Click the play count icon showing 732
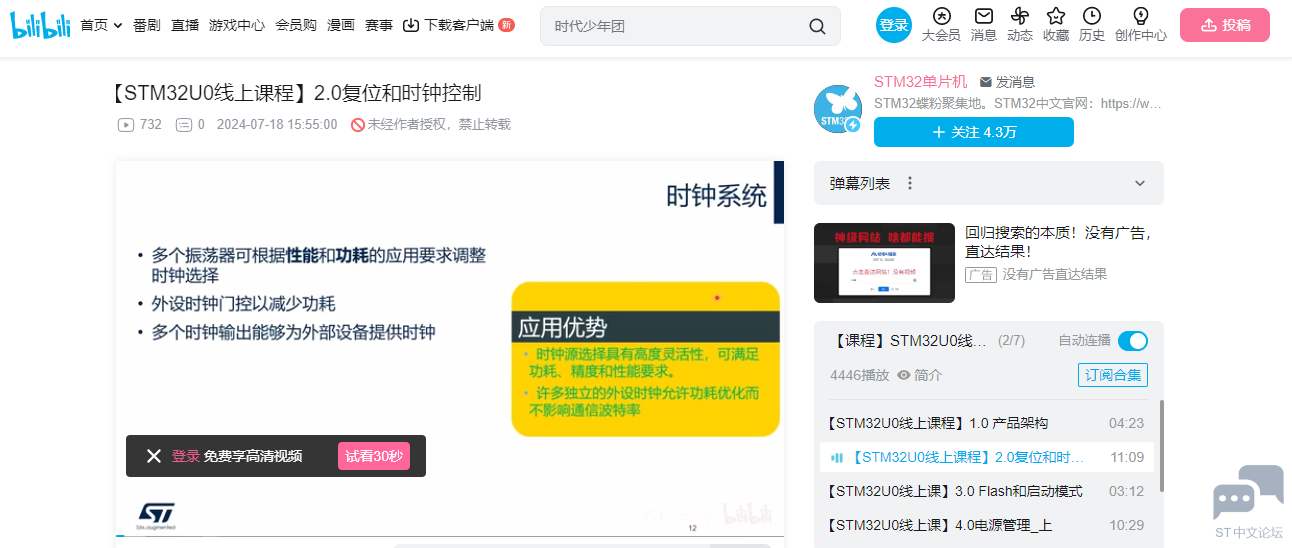The height and width of the screenshot is (548, 1292). click(126, 125)
